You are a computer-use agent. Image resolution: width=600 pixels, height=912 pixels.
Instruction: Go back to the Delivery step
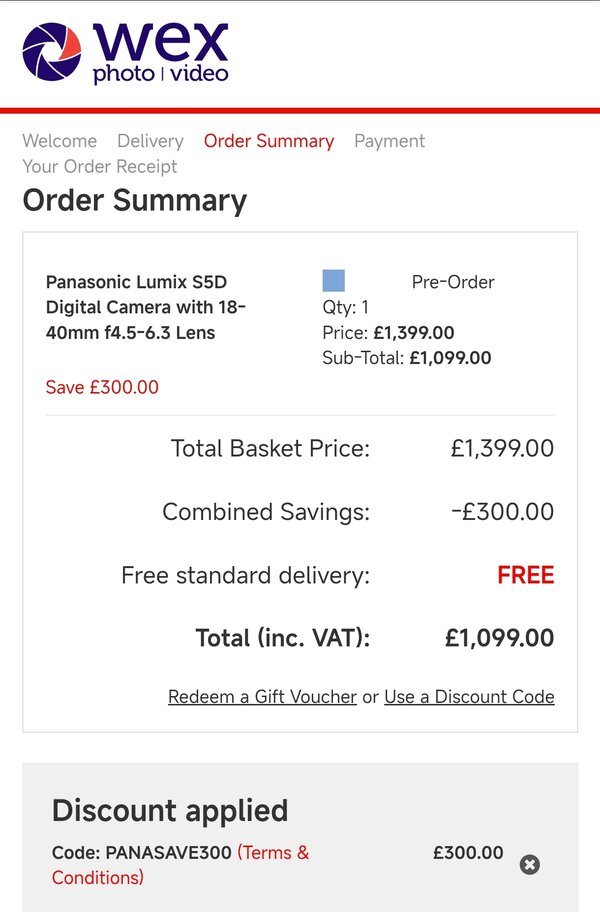pyautogui.click(x=150, y=141)
